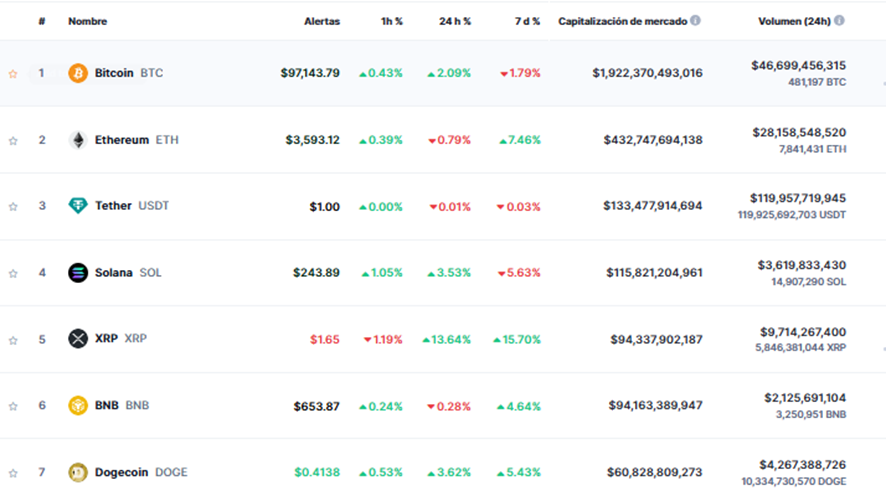Viewport: 886px width, 501px height.
Task: Sort by the 7 d % column header
Action: click(x=527, y=21)
